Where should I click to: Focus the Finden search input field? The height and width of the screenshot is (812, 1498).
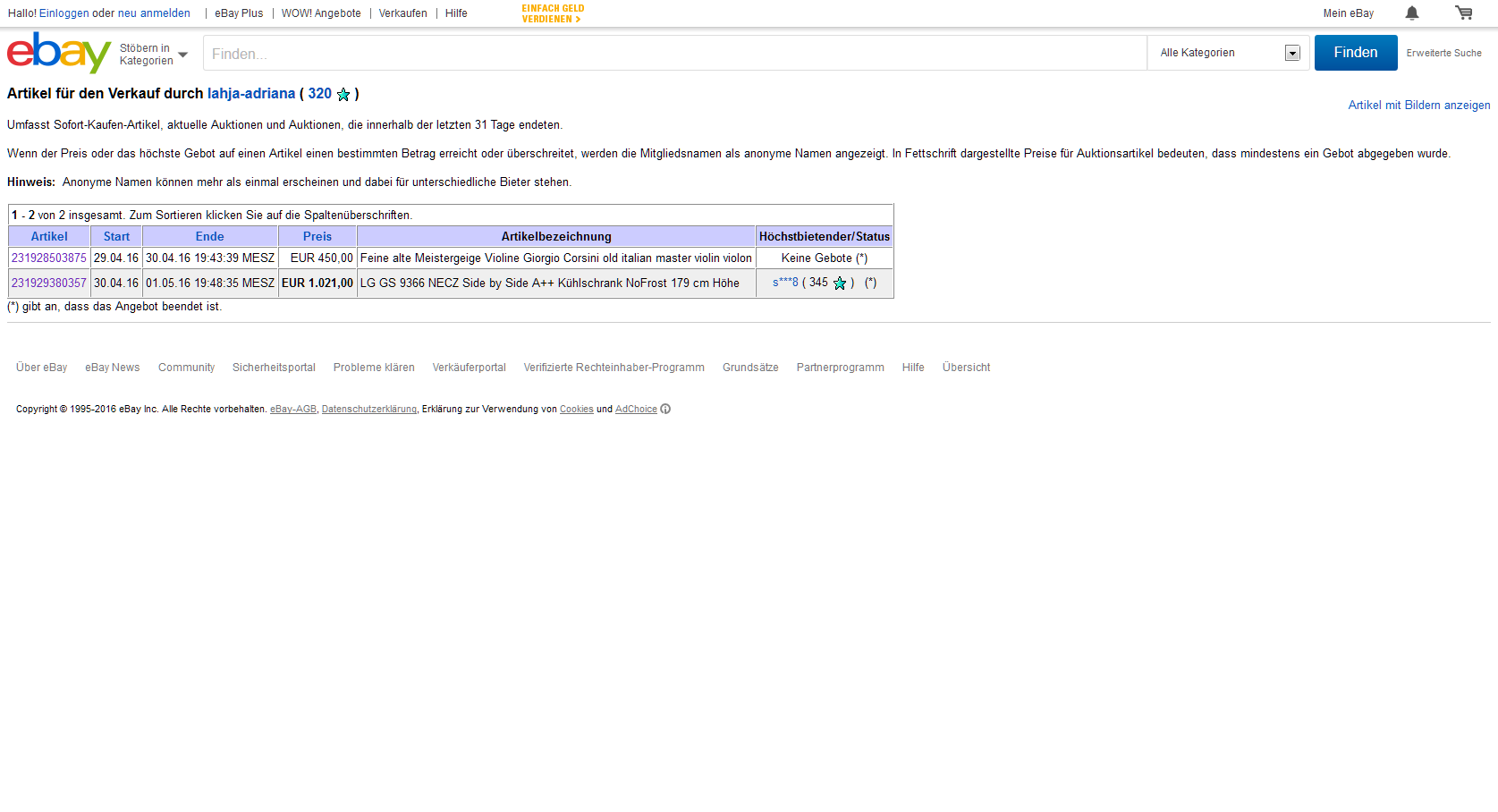[x=675, y=53]
